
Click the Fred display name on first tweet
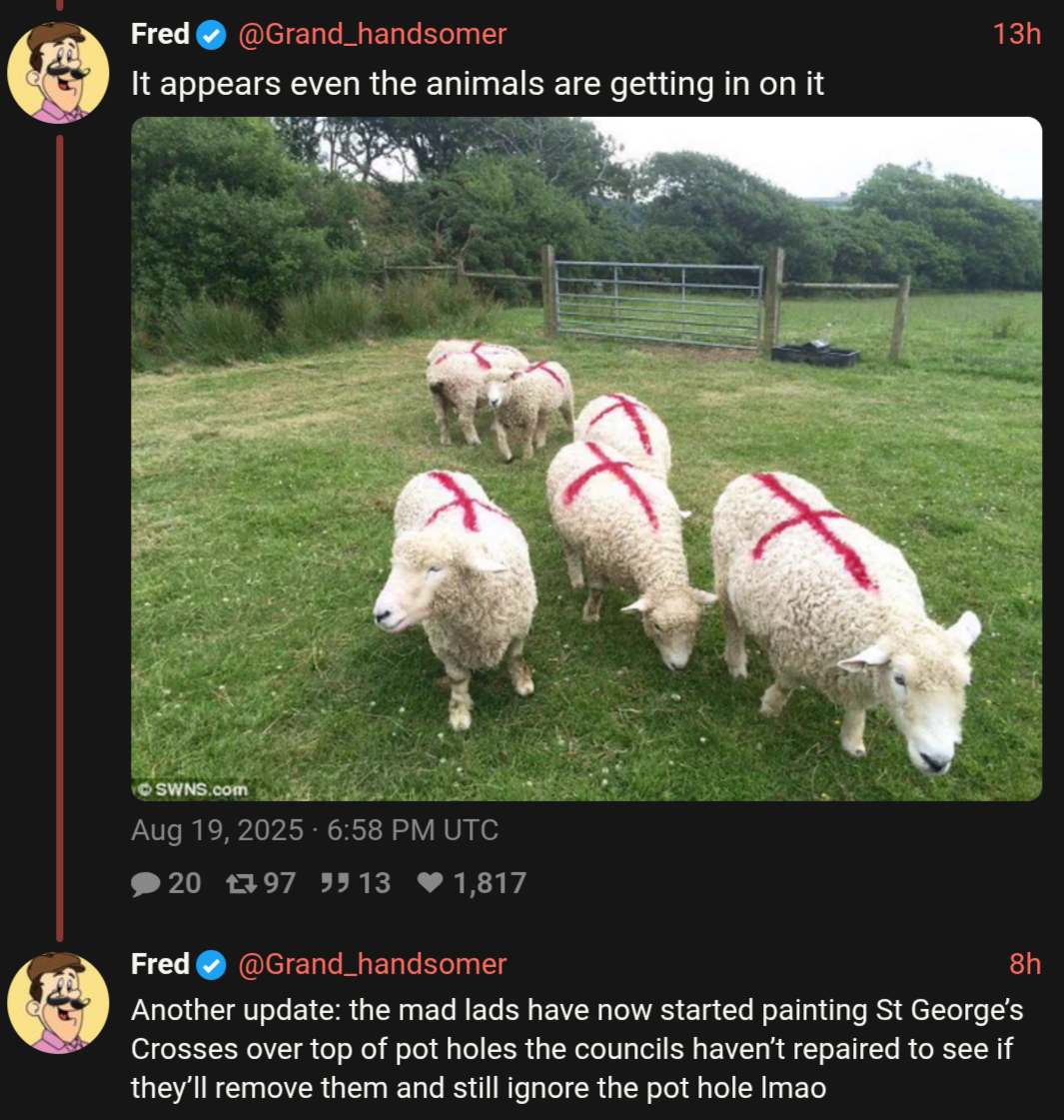(x=160, y=34)
